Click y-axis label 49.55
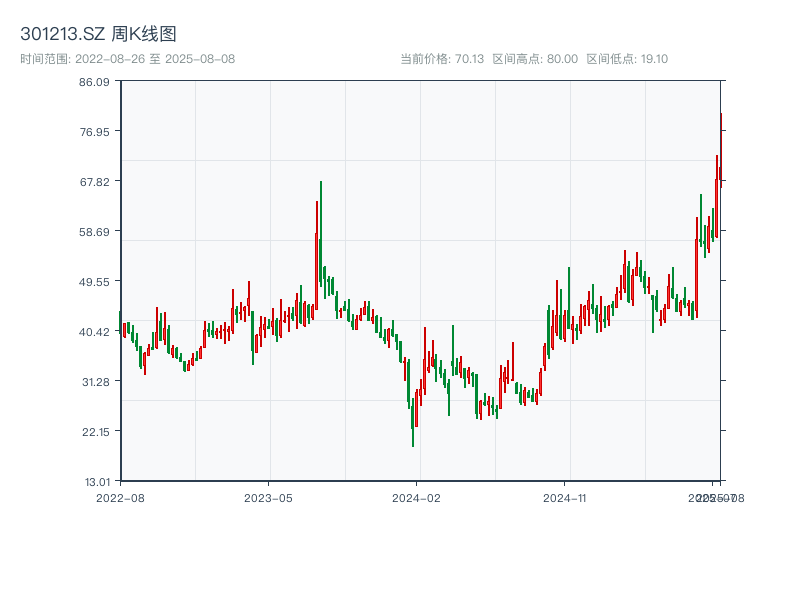The height and width of the screenshot is (600, 800). pos(94,282)
